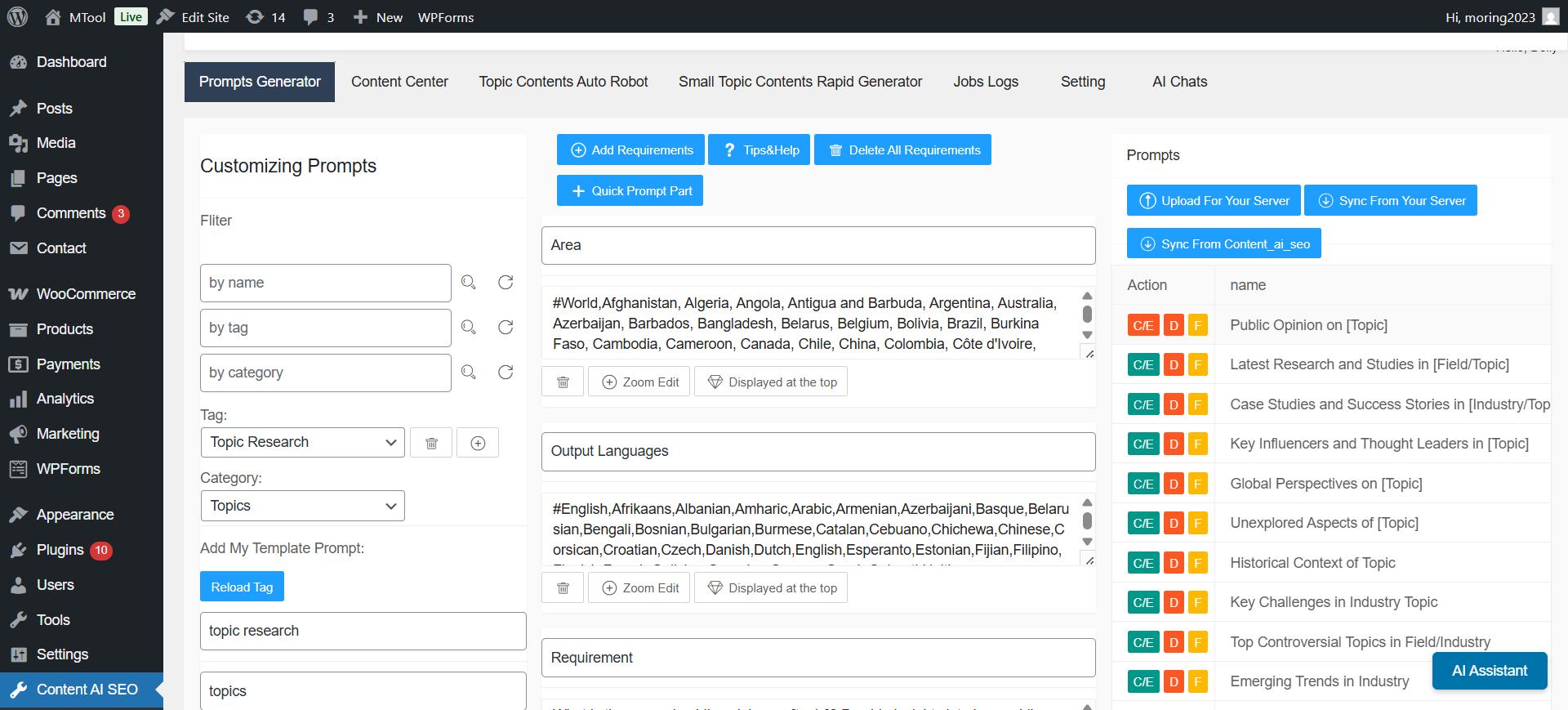Delete the selected Topic Research tag
Viewport: 1568px width, 710px height.
[431, 443]
